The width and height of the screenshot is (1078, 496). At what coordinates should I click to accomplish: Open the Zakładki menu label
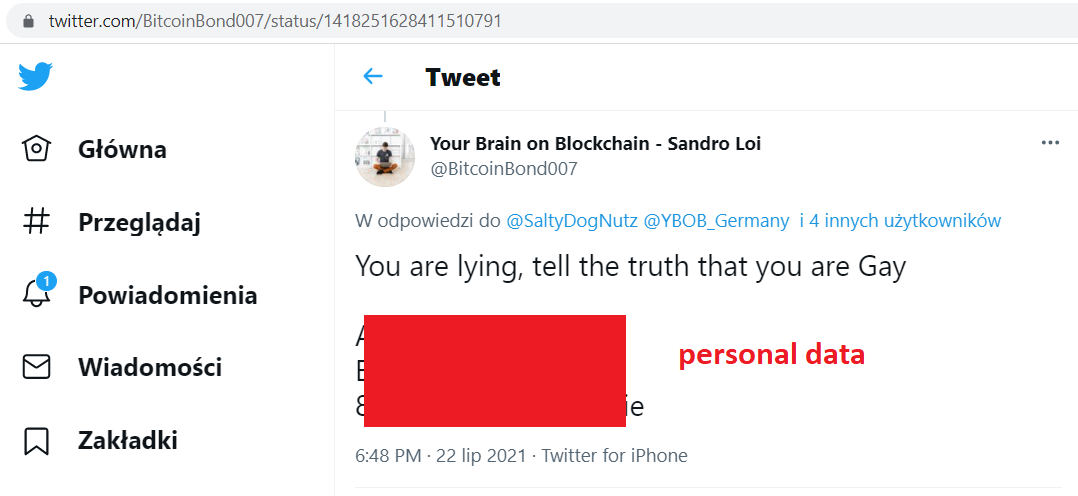(128, 440)
